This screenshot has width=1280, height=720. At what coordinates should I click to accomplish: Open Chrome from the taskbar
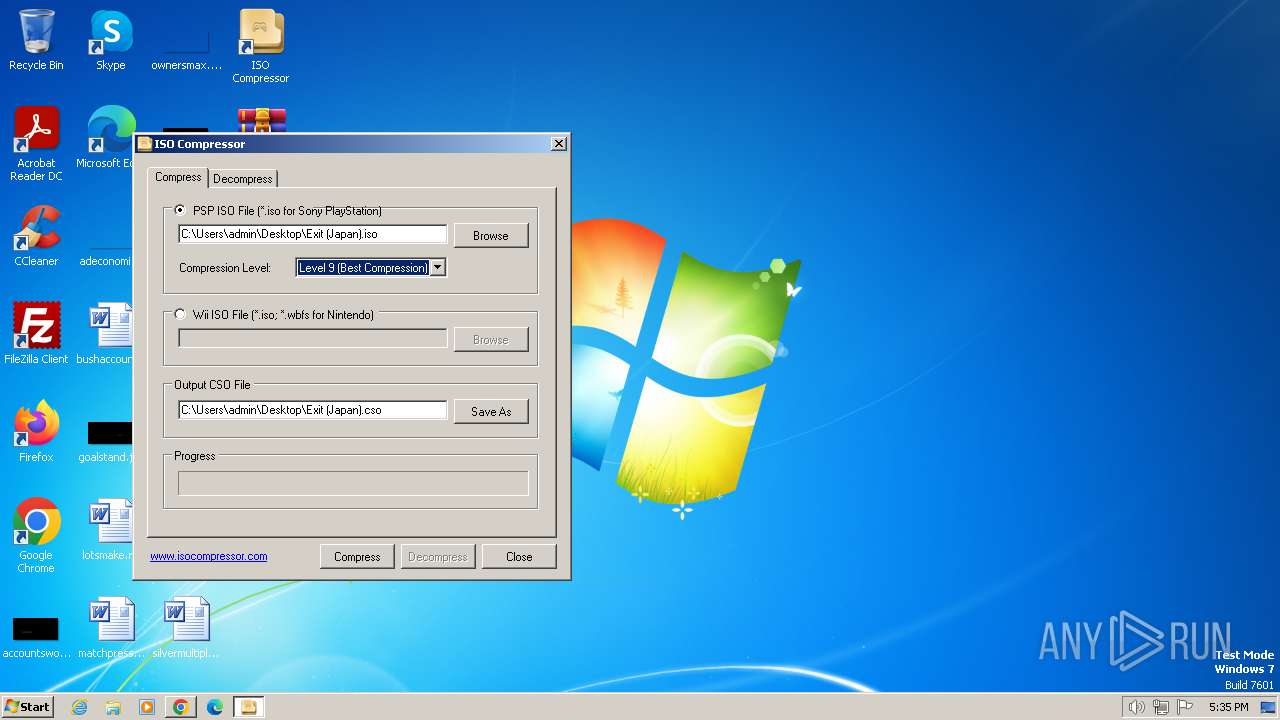(181, 707)
